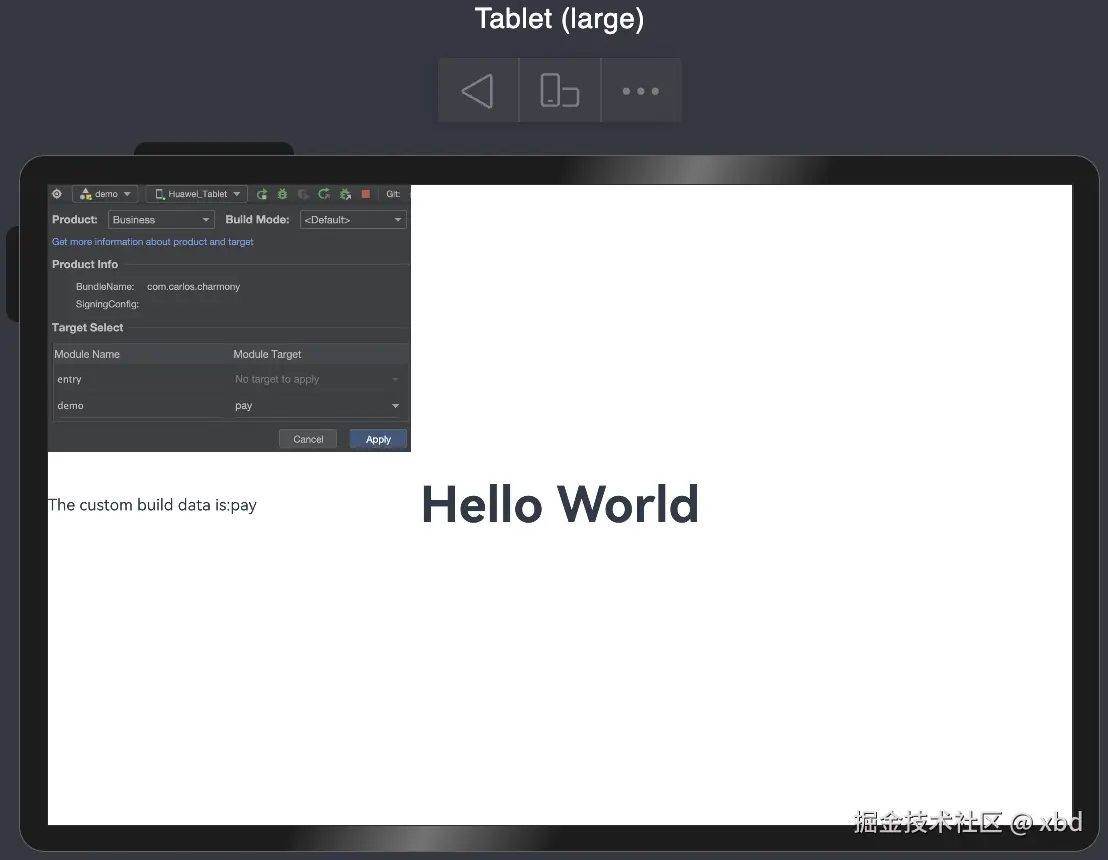Click the Attach Debugger bug-with-arrow icon
1108x860 pixels.
click(x=345, y=194)
